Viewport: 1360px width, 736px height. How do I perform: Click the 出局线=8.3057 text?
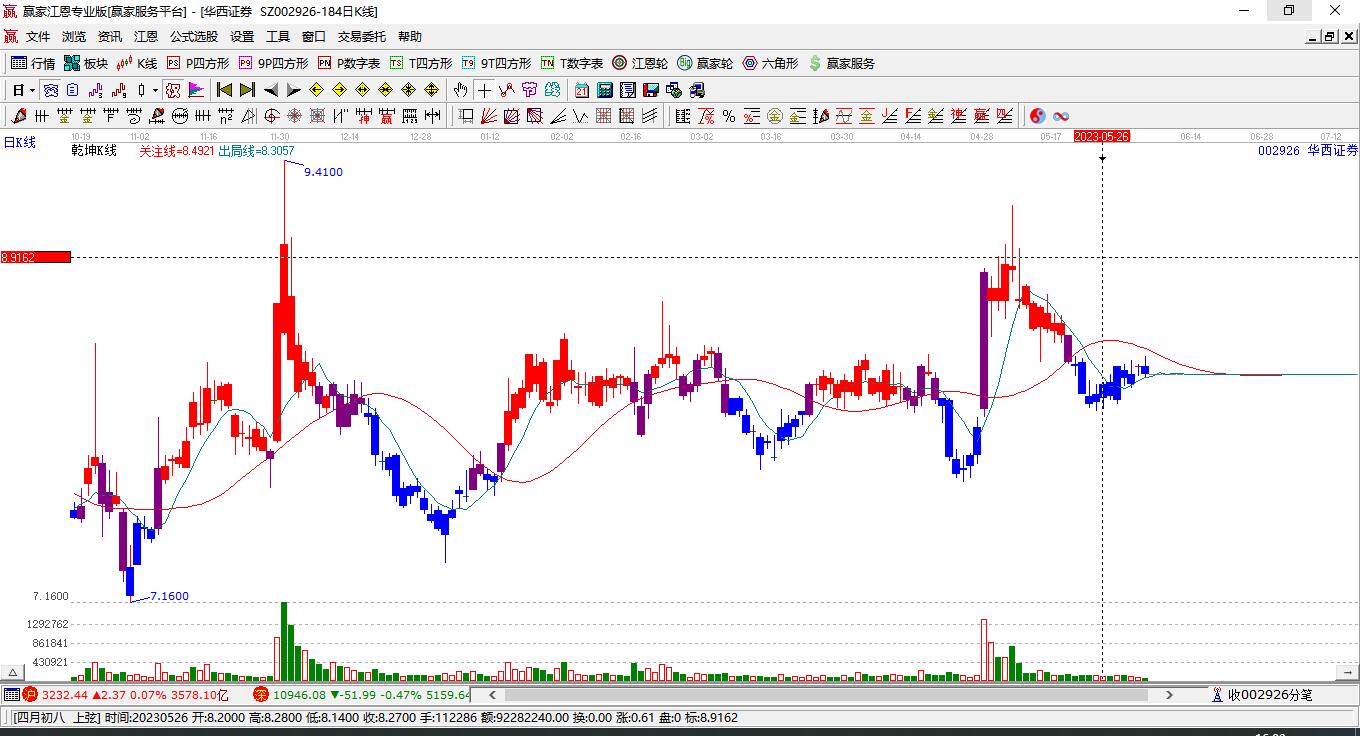pyautogui.click(x=256, y=150)
